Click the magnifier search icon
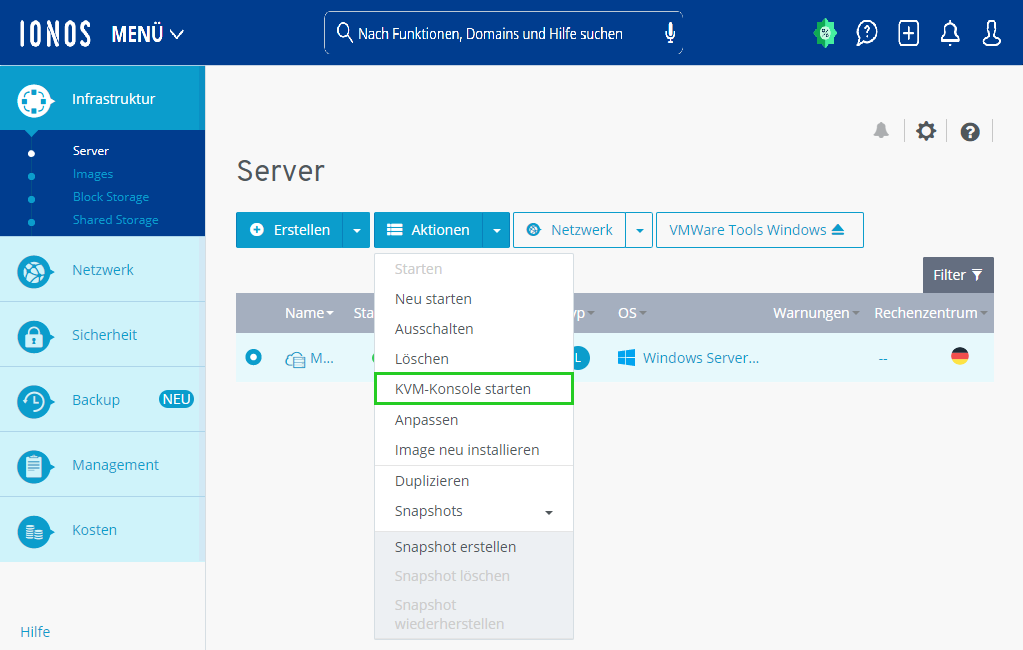This screenshot has height=650, width=1023. point(344,32)
